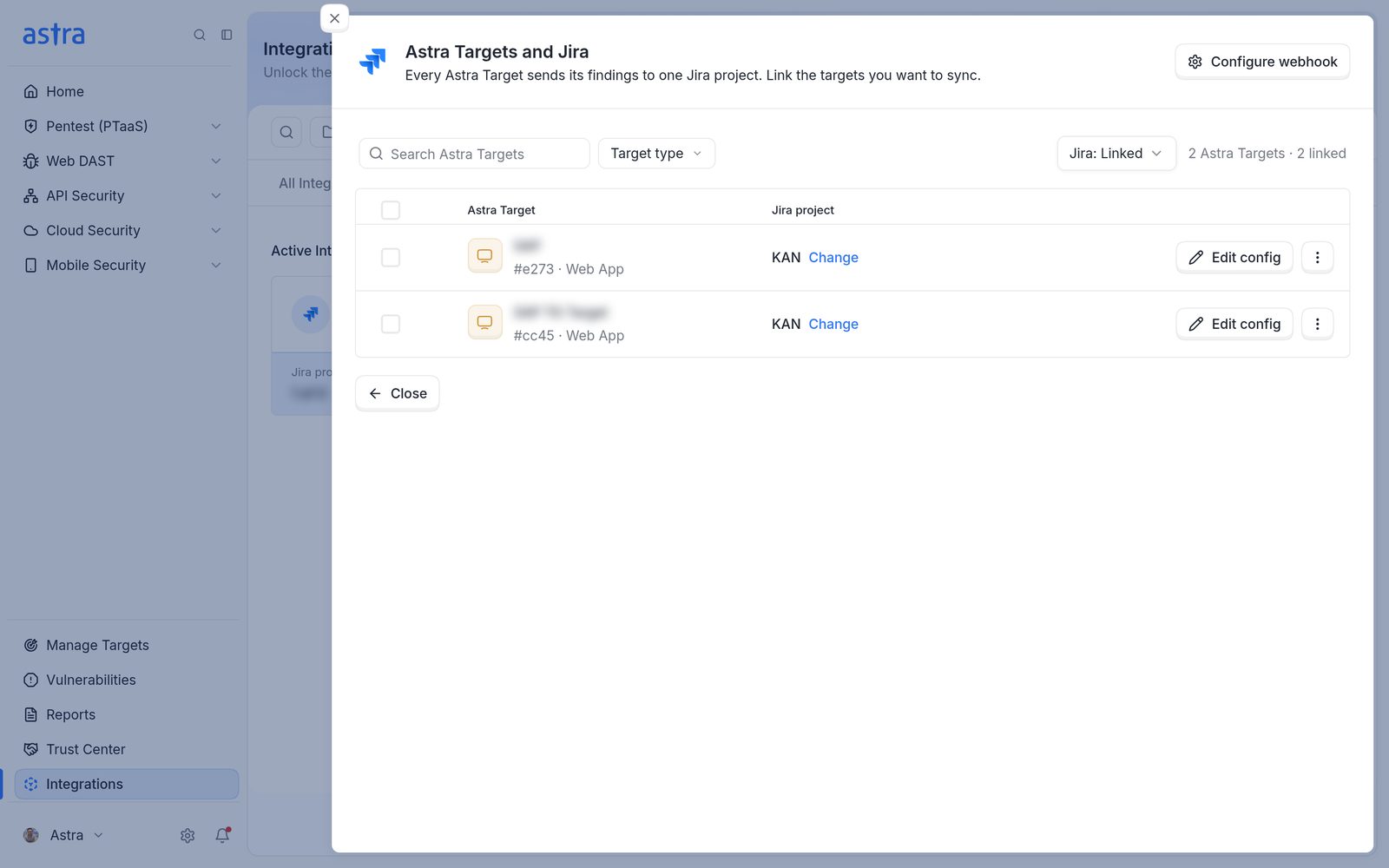Click the Jira icon in Active Integrations card

tap(310, 314)
